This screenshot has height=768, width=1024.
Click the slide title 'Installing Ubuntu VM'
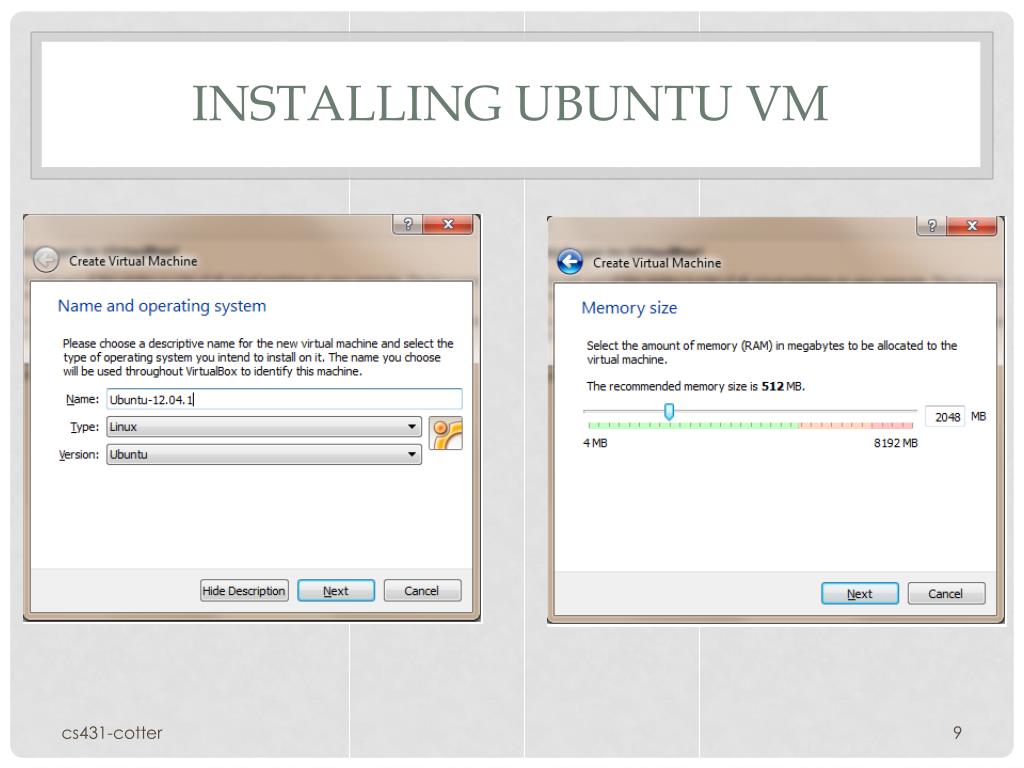[x=510, y=103]
